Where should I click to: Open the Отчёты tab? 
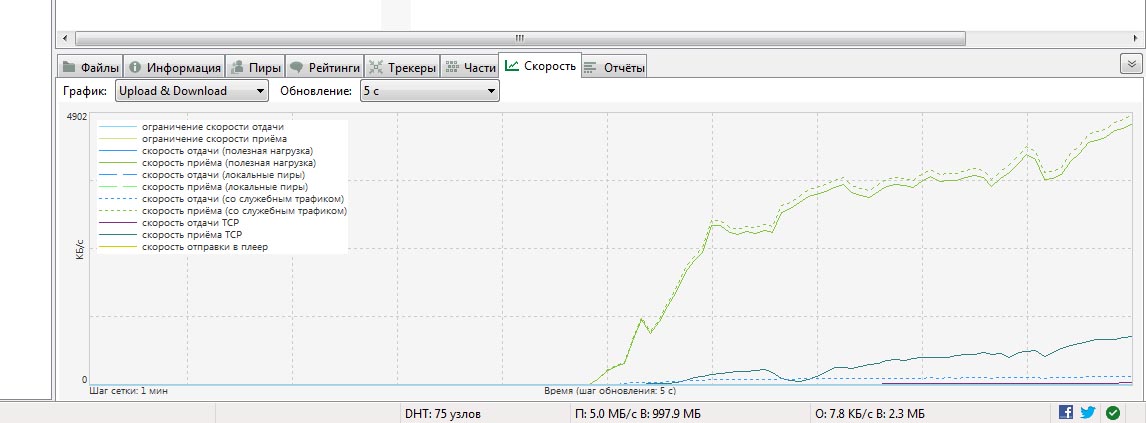(614, 67)
